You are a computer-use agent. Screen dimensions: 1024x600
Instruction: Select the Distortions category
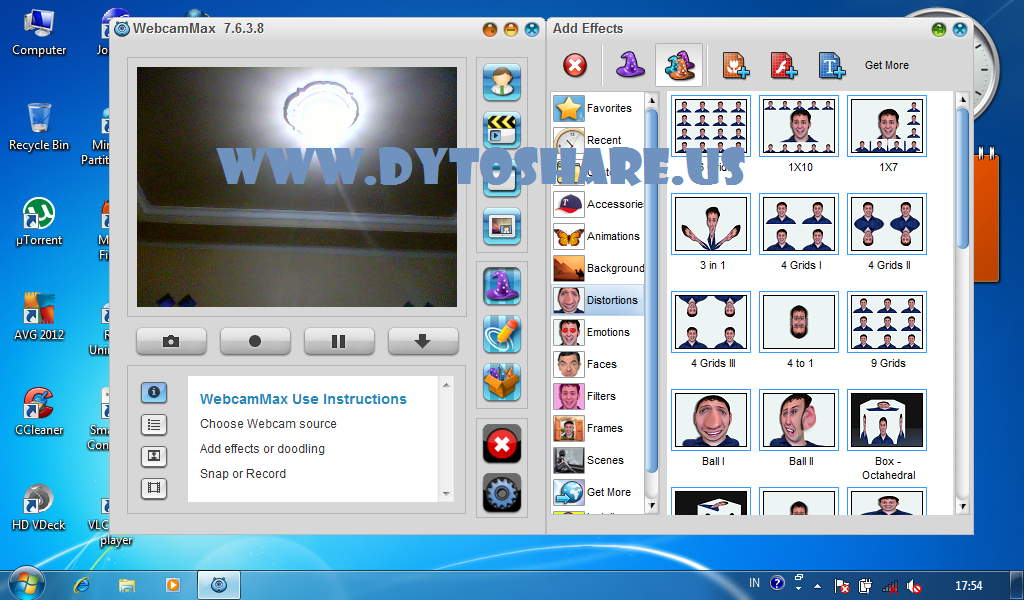pyautogui.click(x=598, y=300)
